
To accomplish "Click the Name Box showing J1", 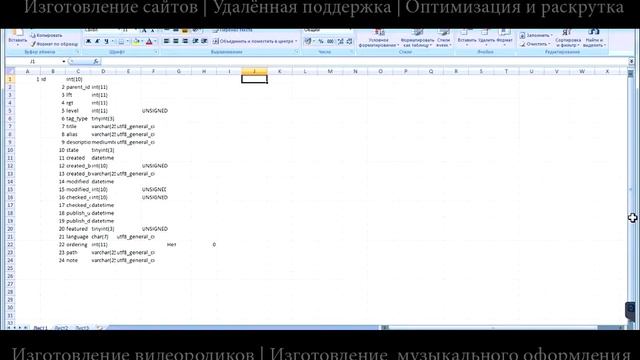I will [x=33, y=62].
